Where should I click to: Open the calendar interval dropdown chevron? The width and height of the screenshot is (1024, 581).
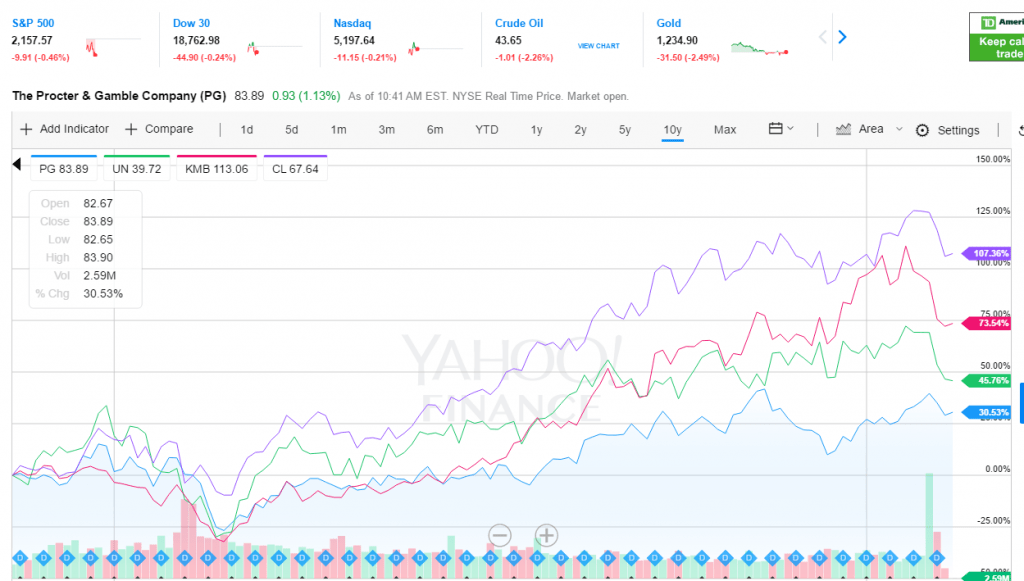click(x=789, y=130)
